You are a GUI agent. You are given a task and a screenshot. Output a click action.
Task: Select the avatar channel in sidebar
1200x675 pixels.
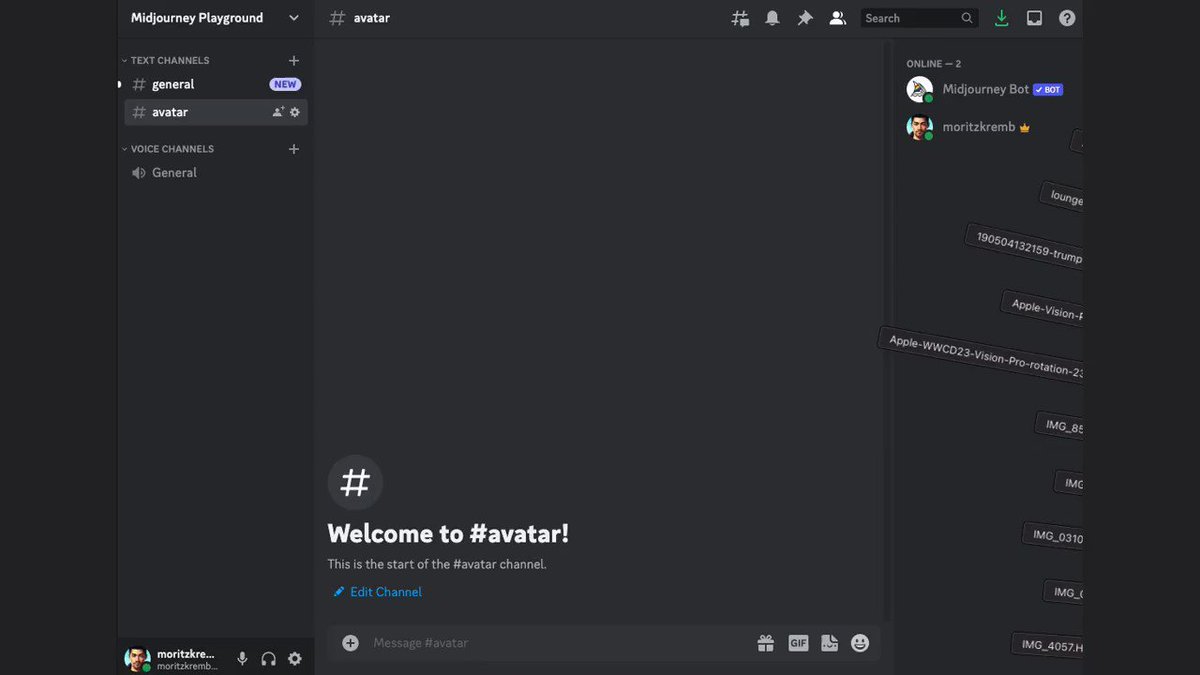pos(215,112)
